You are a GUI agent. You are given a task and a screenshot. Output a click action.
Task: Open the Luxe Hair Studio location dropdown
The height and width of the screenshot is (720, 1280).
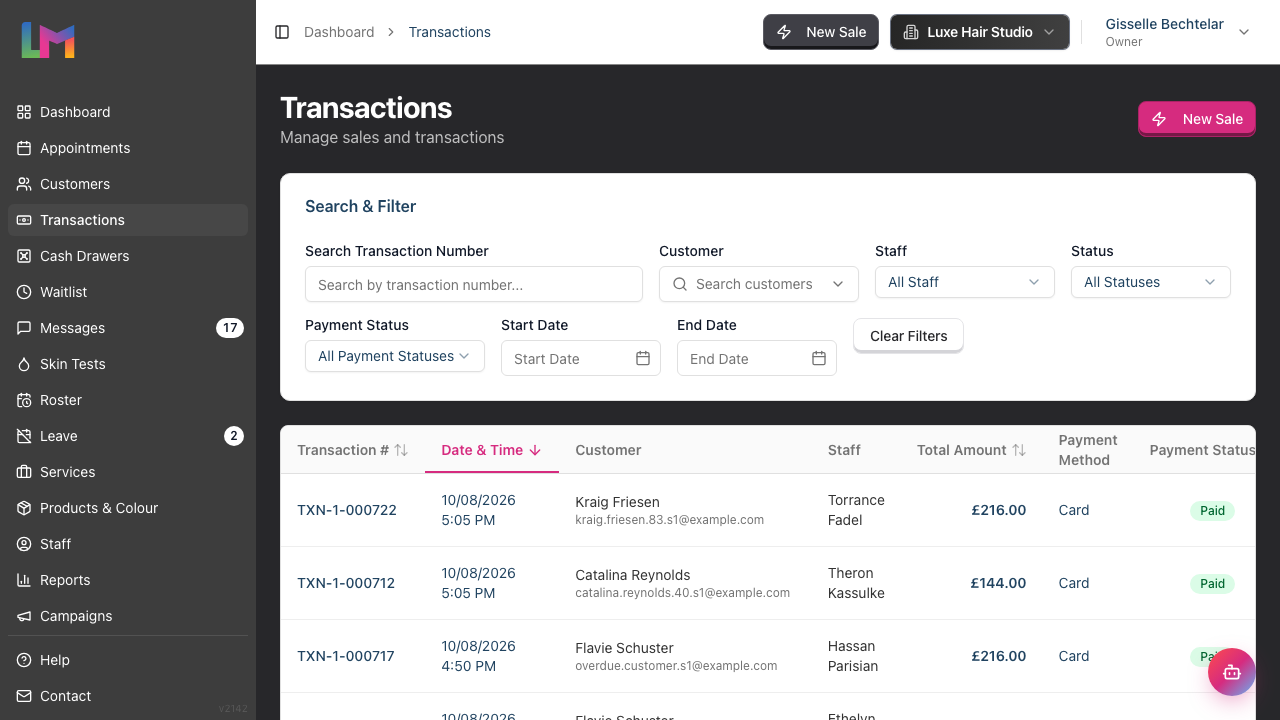(x=980, y=32)
